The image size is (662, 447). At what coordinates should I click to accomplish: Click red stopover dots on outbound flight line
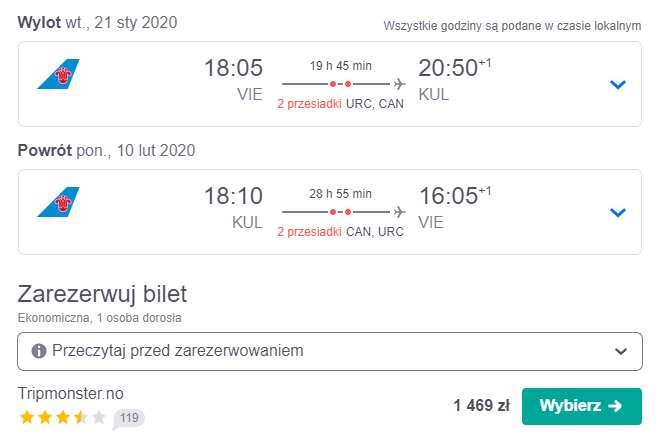pyautogui.click(x=340, y=84)
